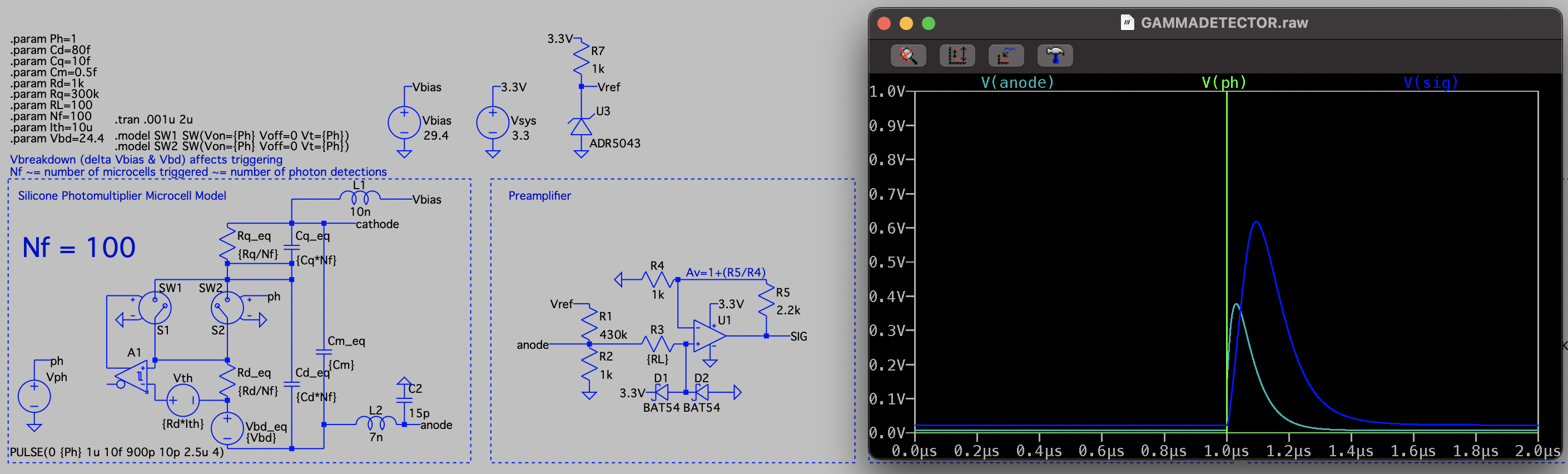Click the autorange Y-axis toolbar icon
This screenshot has width=1568, height=474.
(957, 56)
